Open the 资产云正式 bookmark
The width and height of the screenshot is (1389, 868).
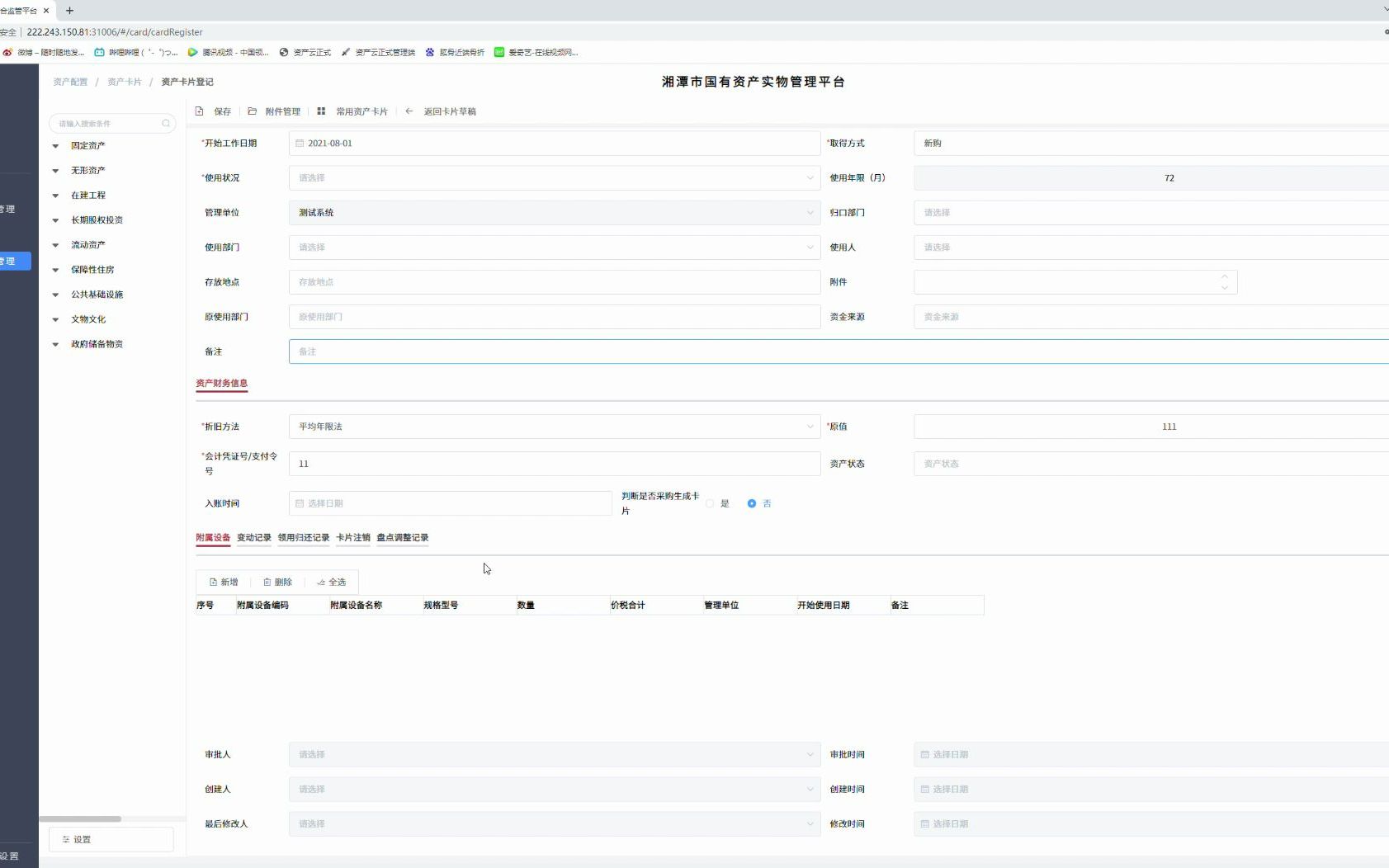tap(305, 52)
